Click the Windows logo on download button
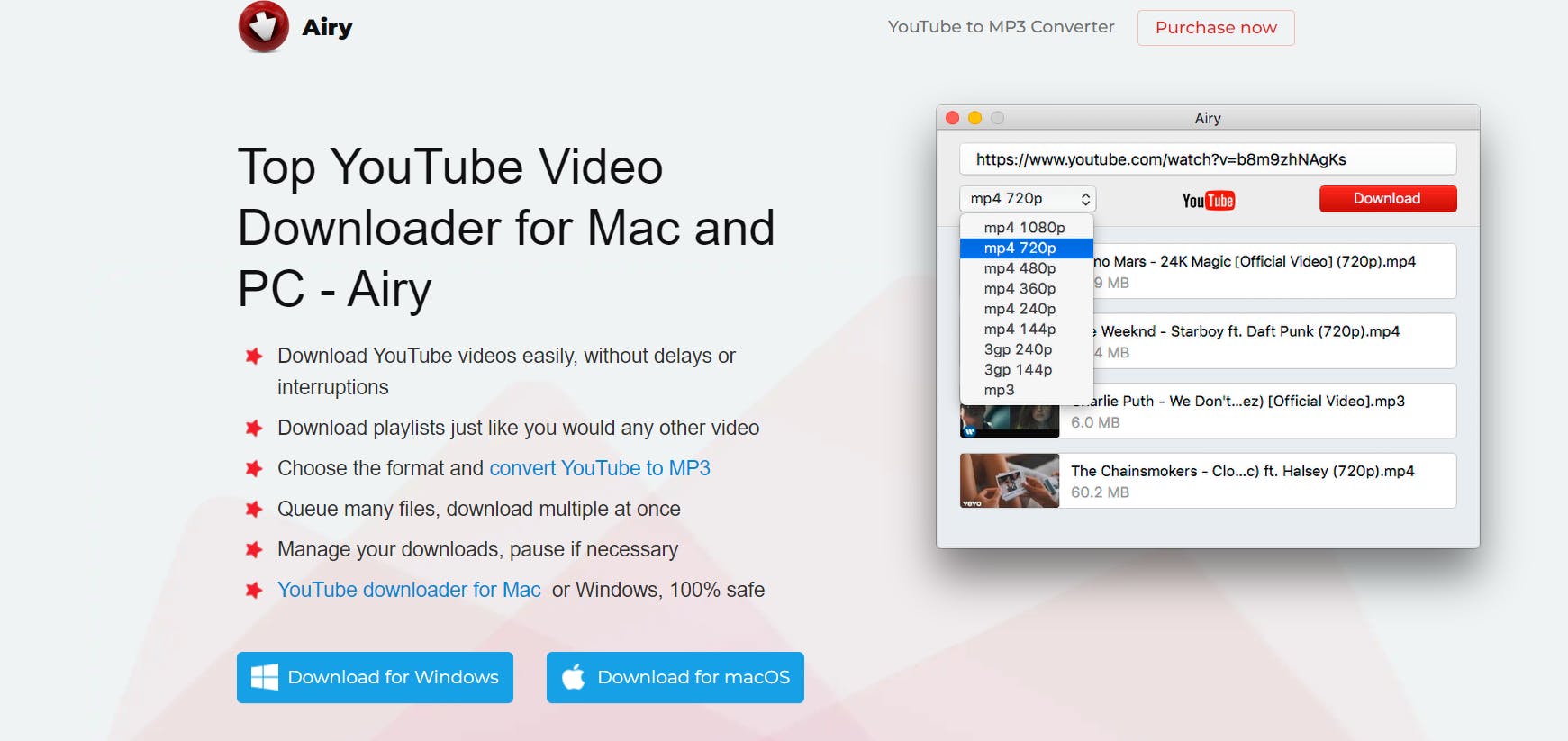 pyautogui.click(x=264, y=677)
